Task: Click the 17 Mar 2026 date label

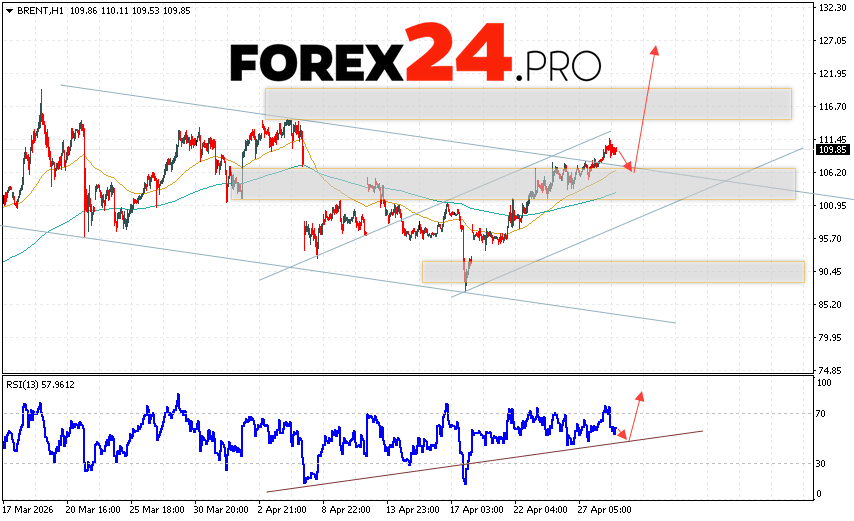Action: [30, 508]
